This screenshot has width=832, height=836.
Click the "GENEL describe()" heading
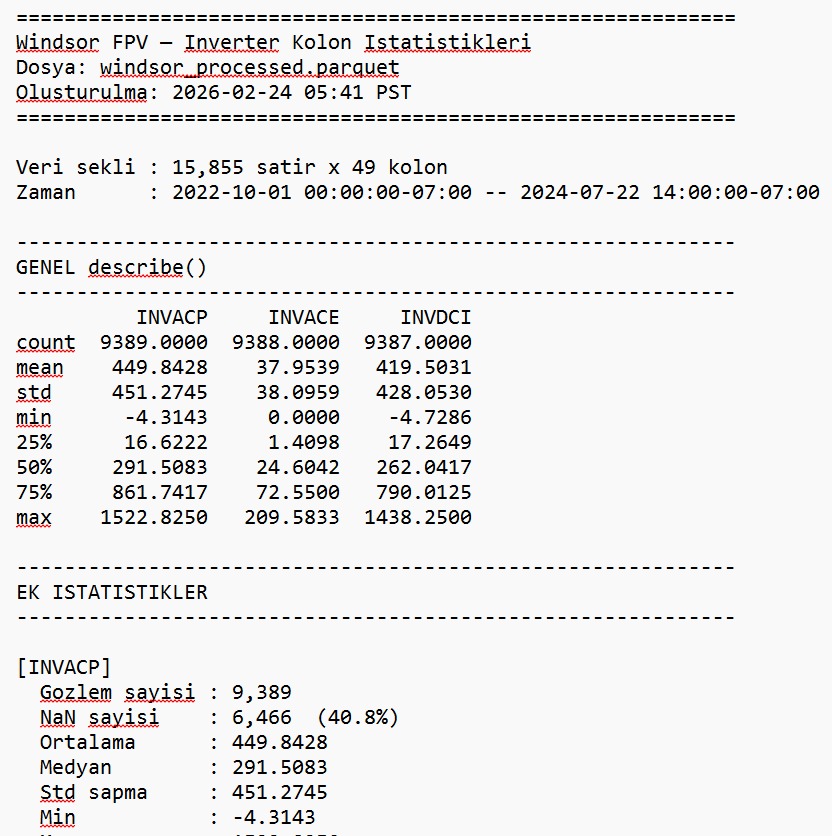pyautogui.click(x=112, y=267)
